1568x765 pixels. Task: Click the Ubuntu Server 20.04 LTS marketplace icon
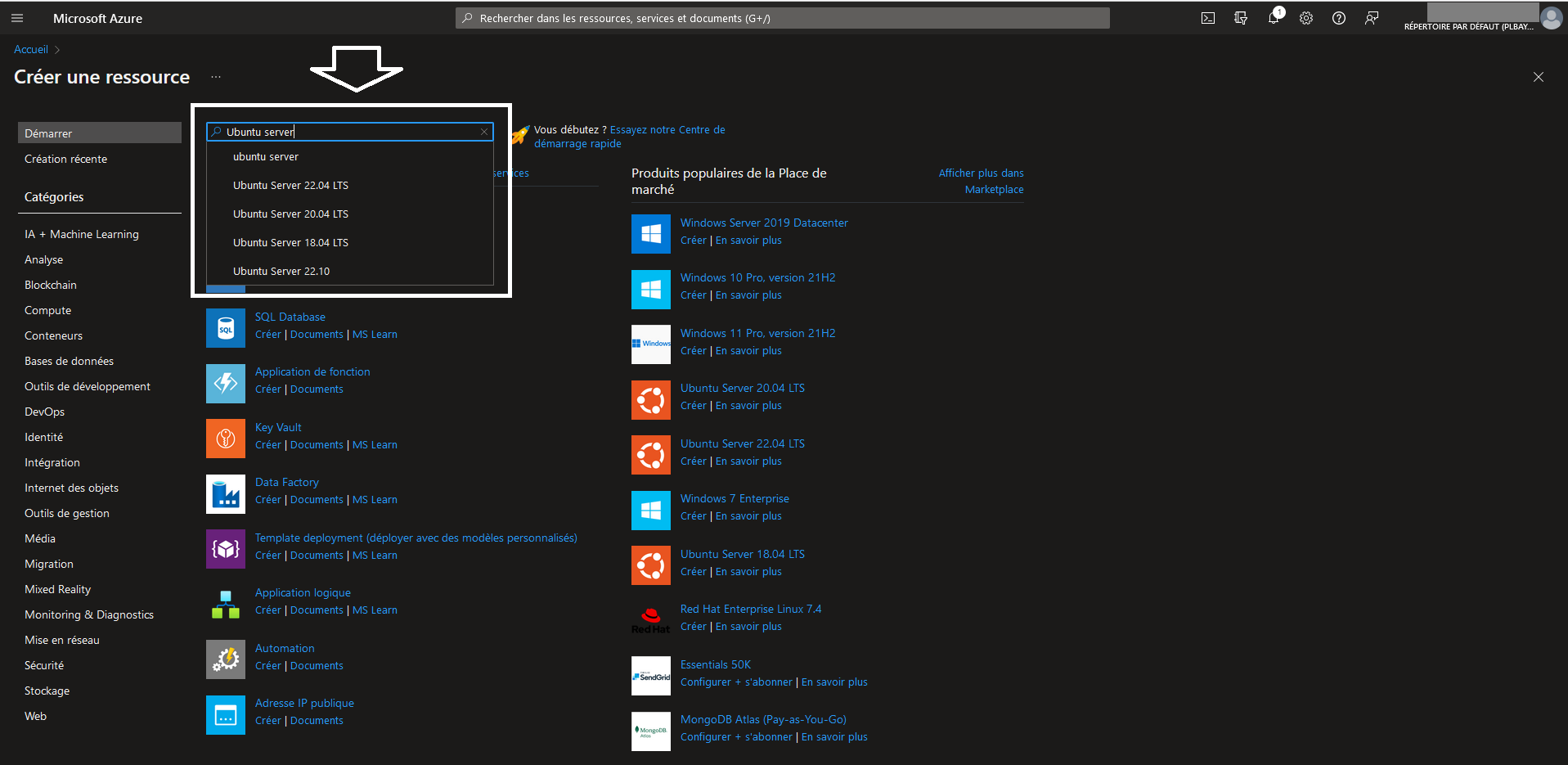click(651, 399)
